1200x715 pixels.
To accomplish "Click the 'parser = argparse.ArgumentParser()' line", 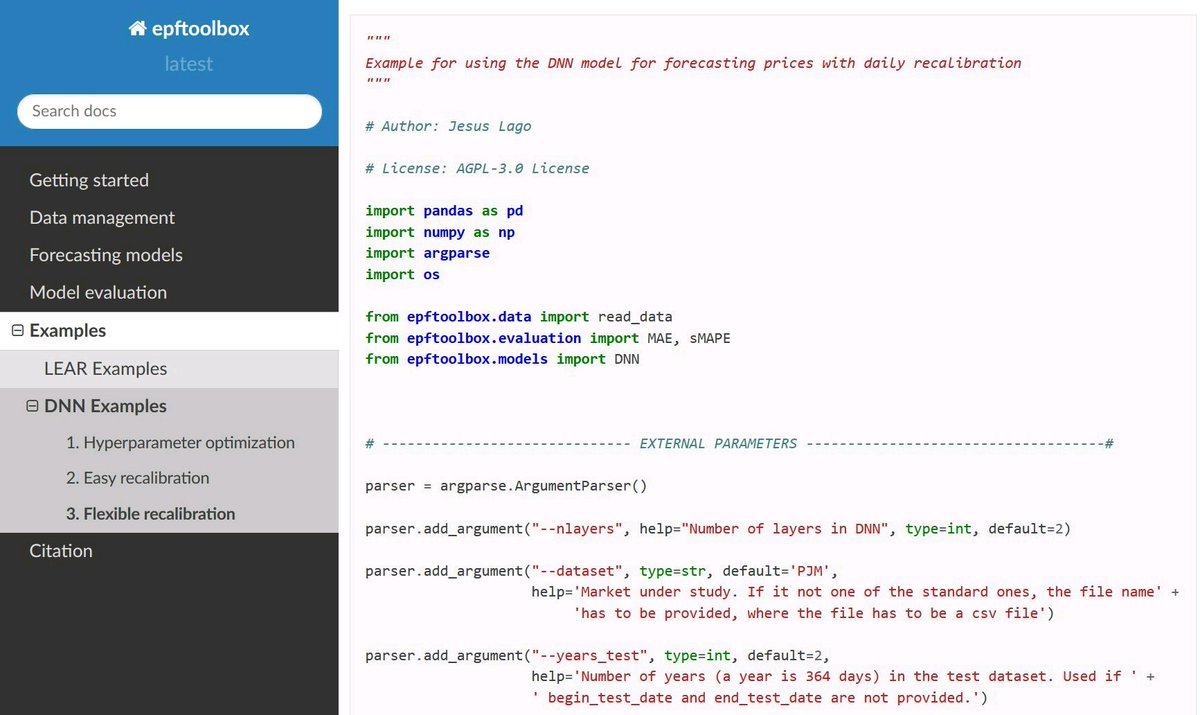I will (x=507, y=486).
